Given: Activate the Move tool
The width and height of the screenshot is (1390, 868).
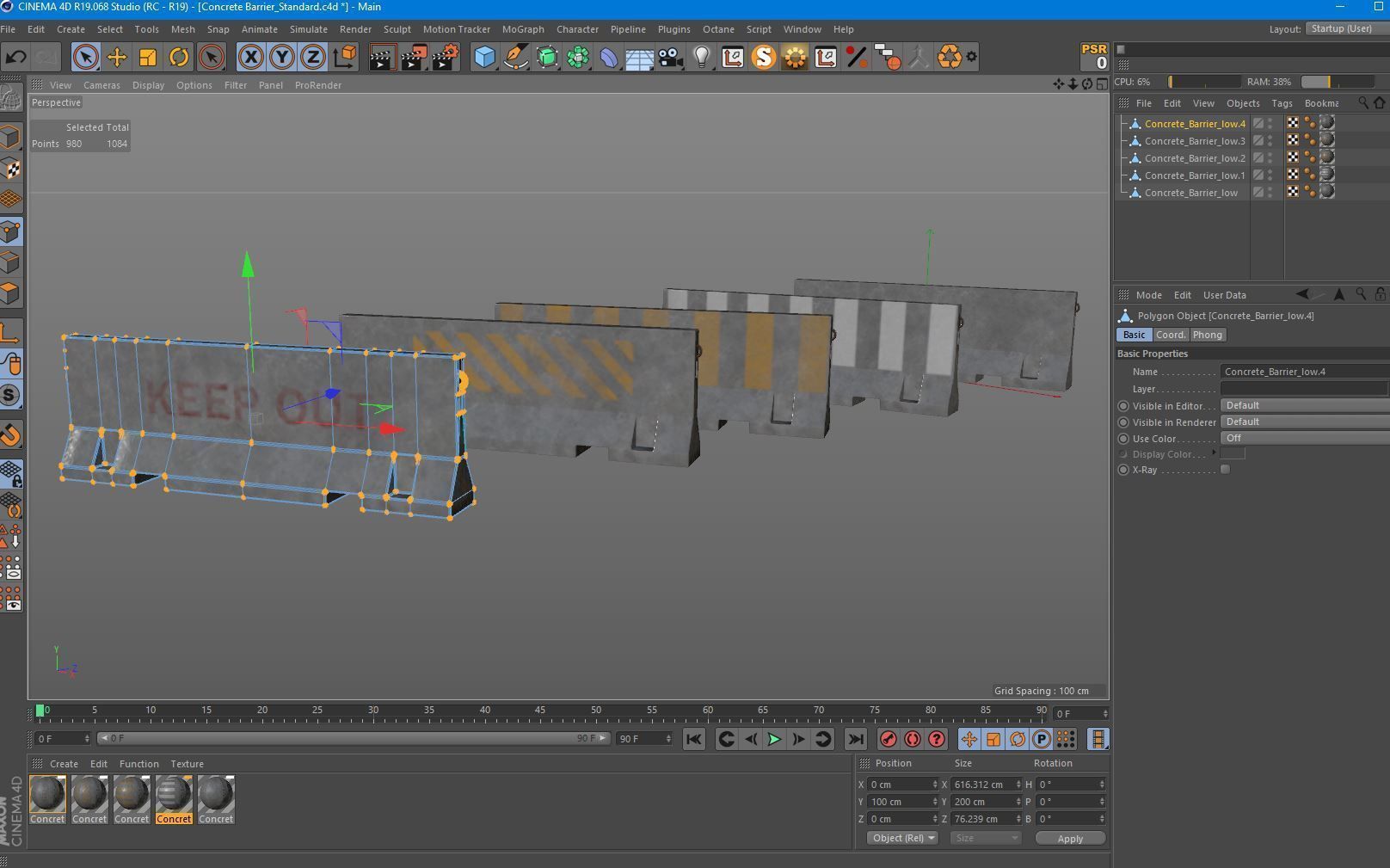Looking at the screenshot, I should click(116, 58).
